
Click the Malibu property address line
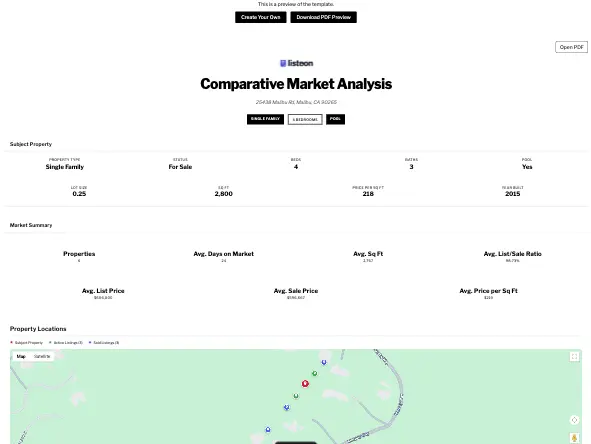(x=296, y=102)
